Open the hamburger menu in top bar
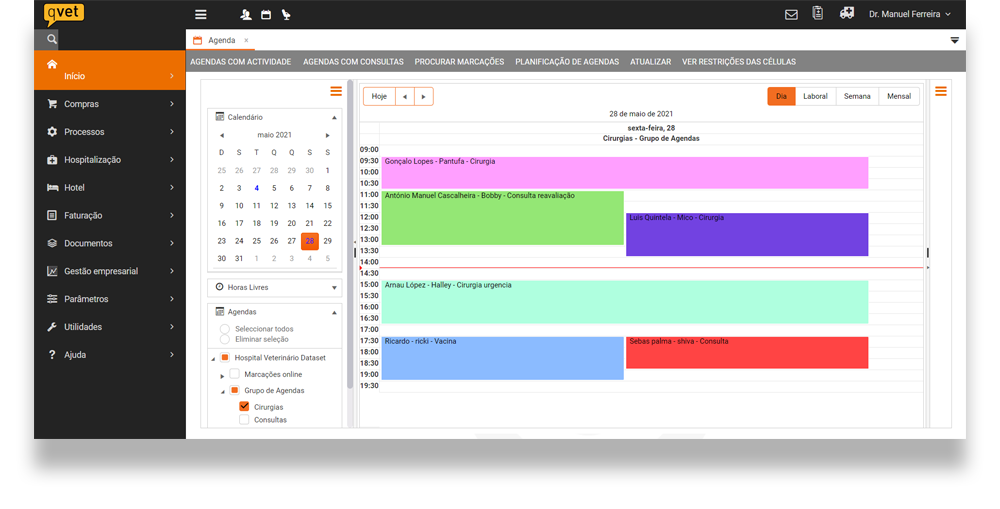 [201, 15]
